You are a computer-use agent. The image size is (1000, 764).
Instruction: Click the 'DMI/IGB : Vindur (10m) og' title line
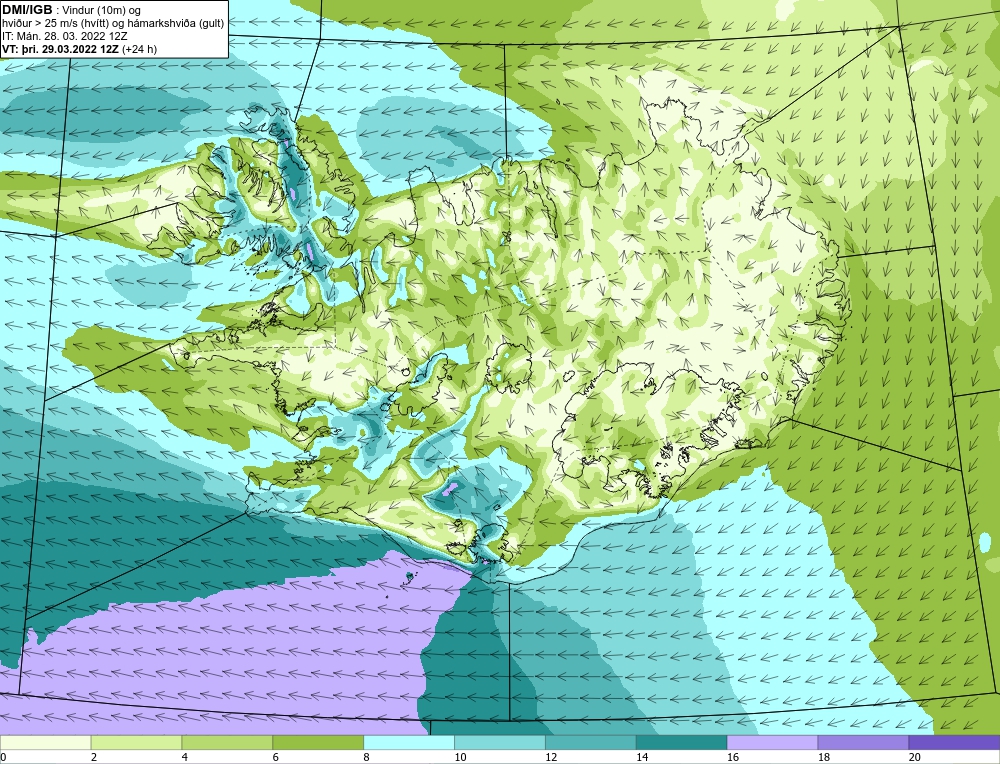(72, 10)
